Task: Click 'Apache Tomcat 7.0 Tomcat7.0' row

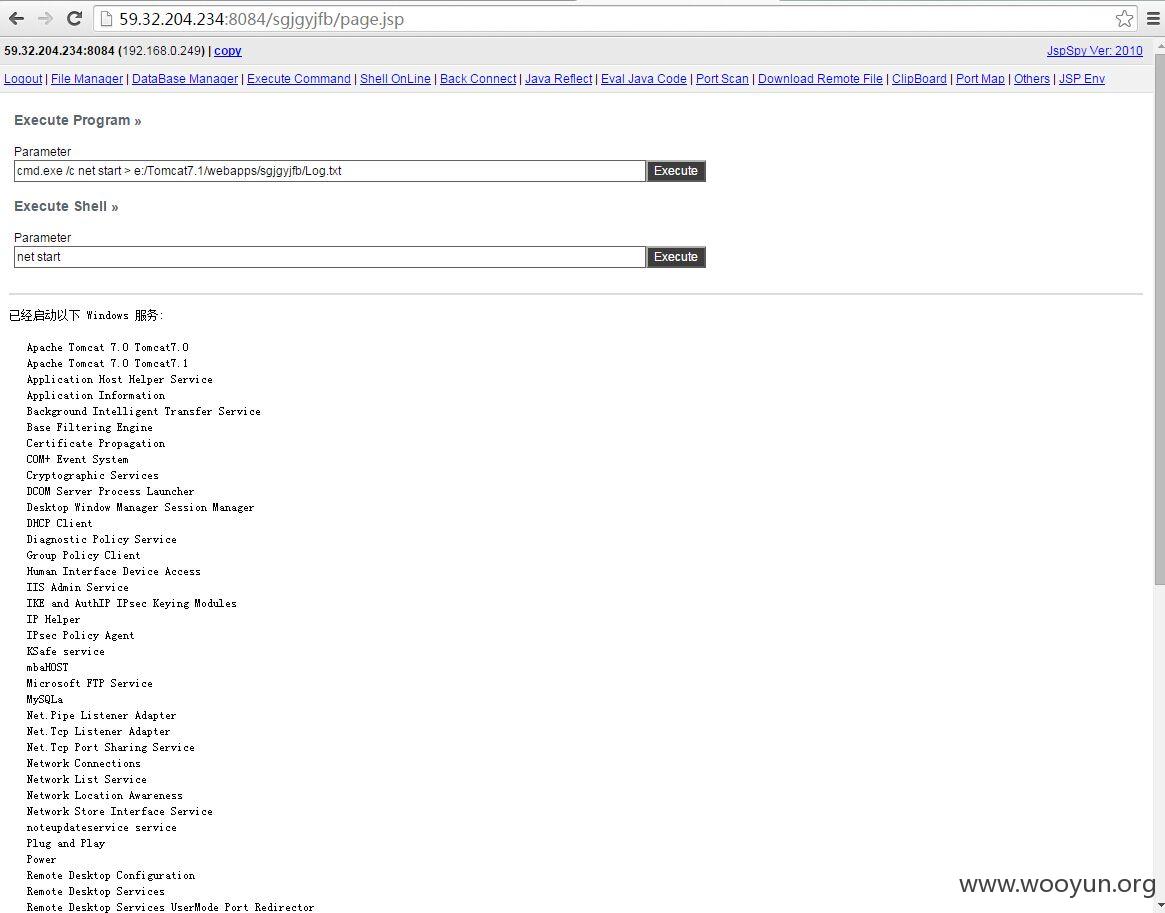Action: point(108,348)
